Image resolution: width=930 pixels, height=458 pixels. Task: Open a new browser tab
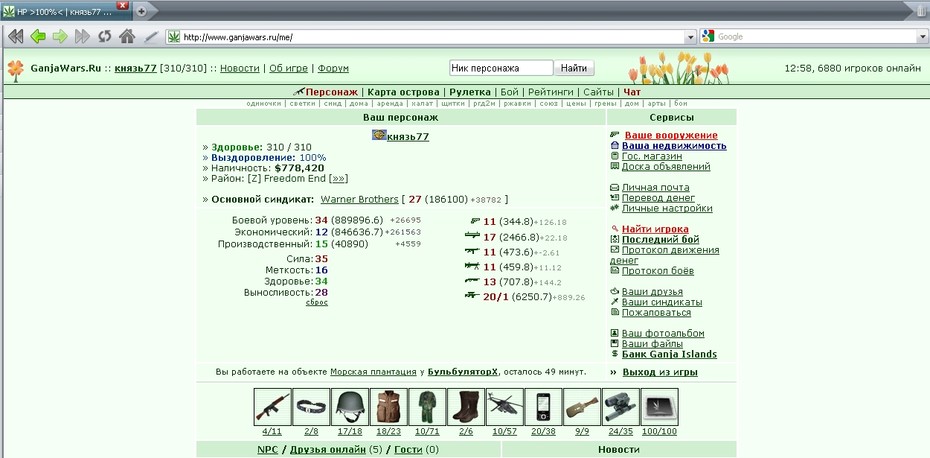[141, 11]
